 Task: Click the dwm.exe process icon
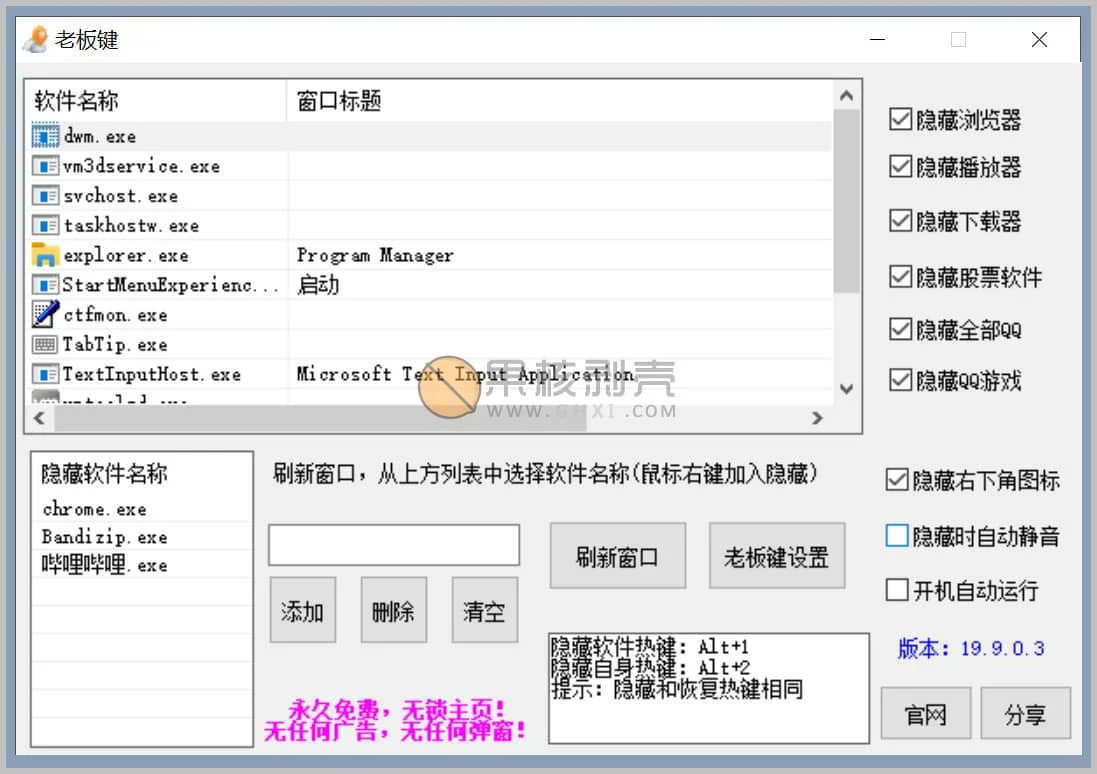44,135
